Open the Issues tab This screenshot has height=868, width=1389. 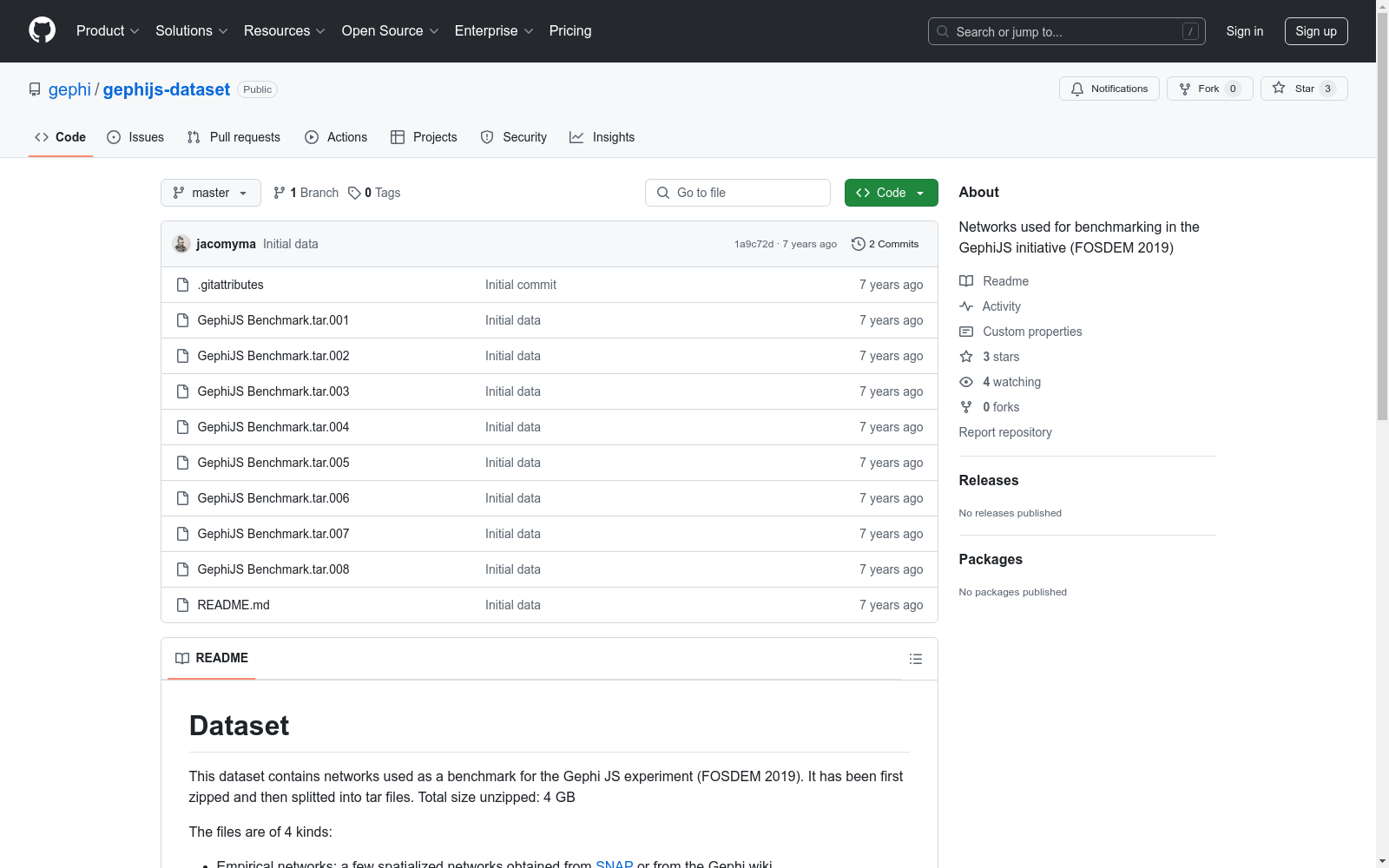tap(135, 137)
